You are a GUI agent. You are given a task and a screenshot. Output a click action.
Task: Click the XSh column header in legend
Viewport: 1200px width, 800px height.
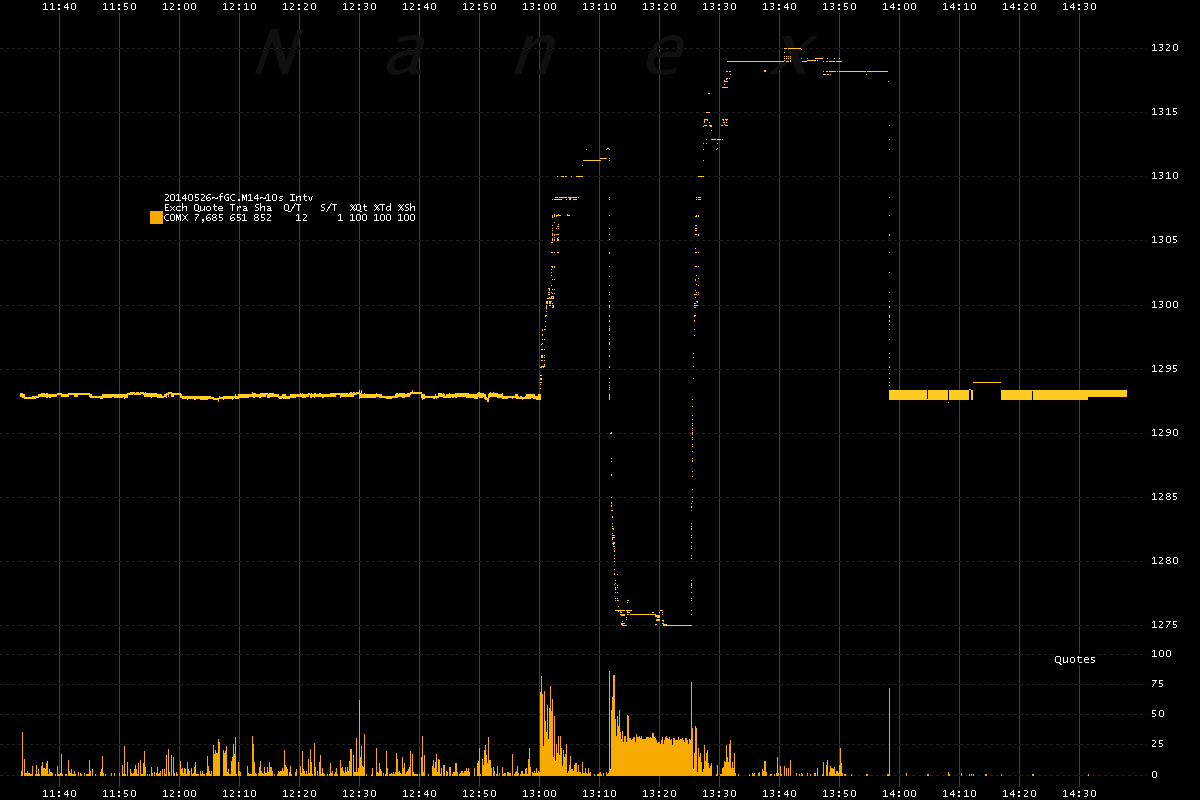coord(406,207)
